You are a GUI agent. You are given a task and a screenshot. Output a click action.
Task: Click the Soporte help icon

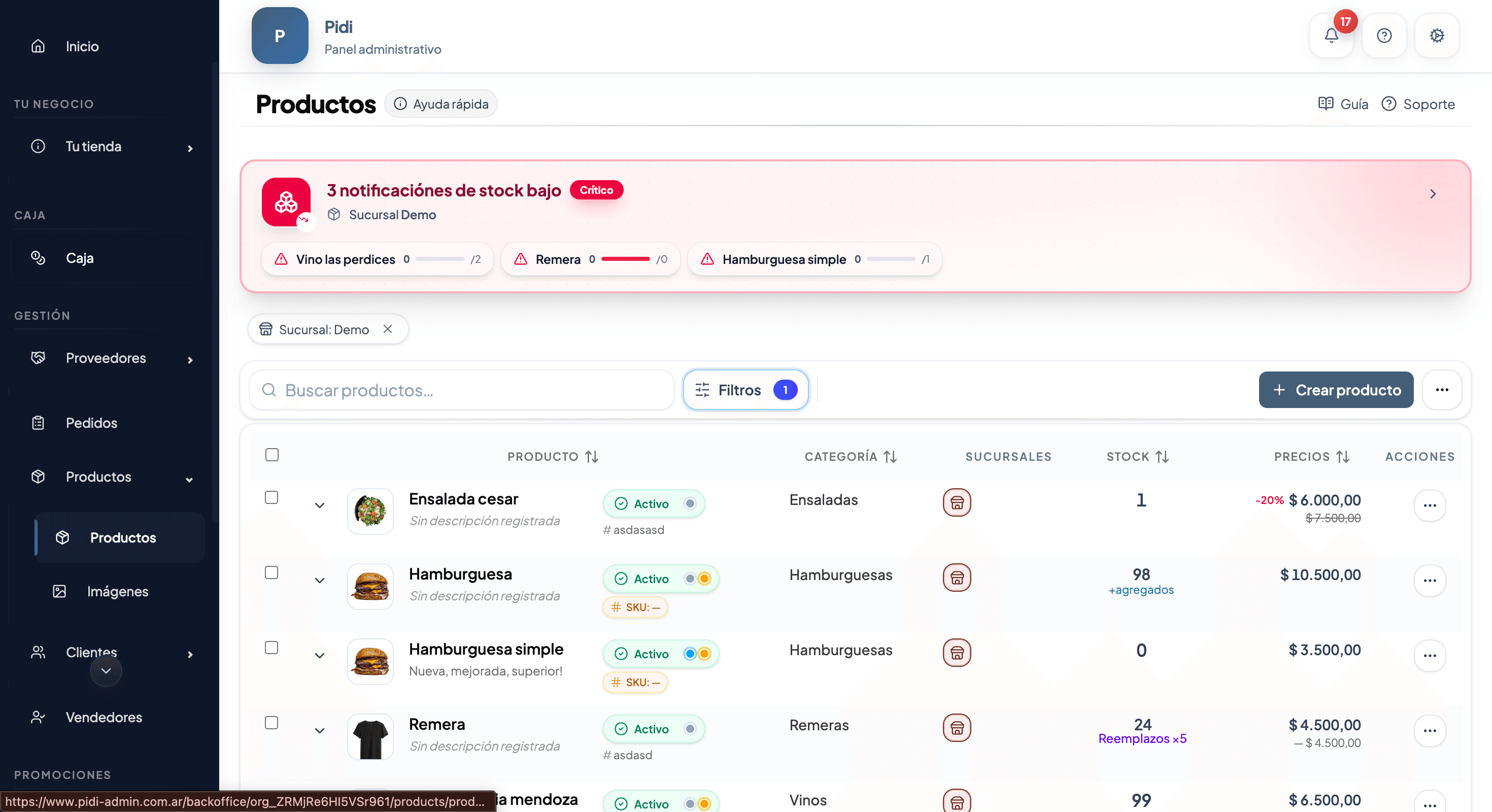click(1389, 104)
